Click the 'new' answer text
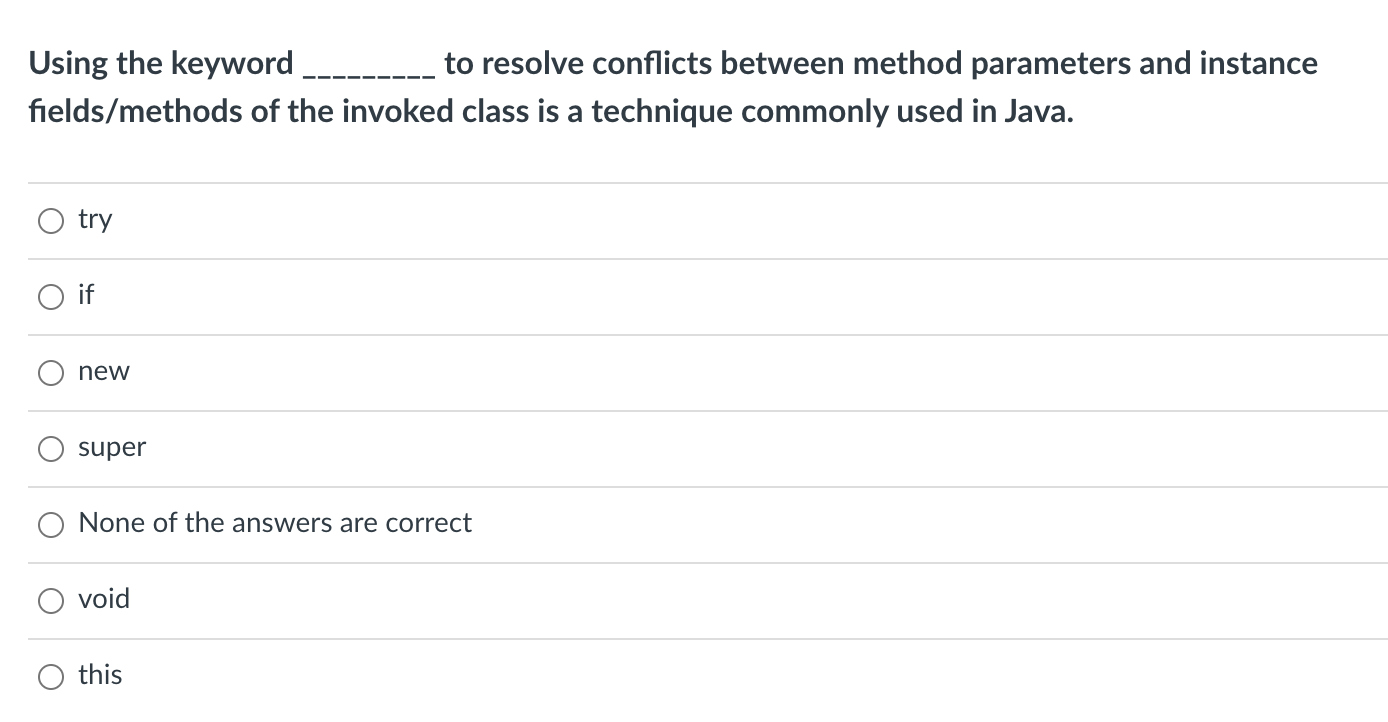Viewport: 1388px width, 722px height. pyautogui.click(x=104, y=371)
